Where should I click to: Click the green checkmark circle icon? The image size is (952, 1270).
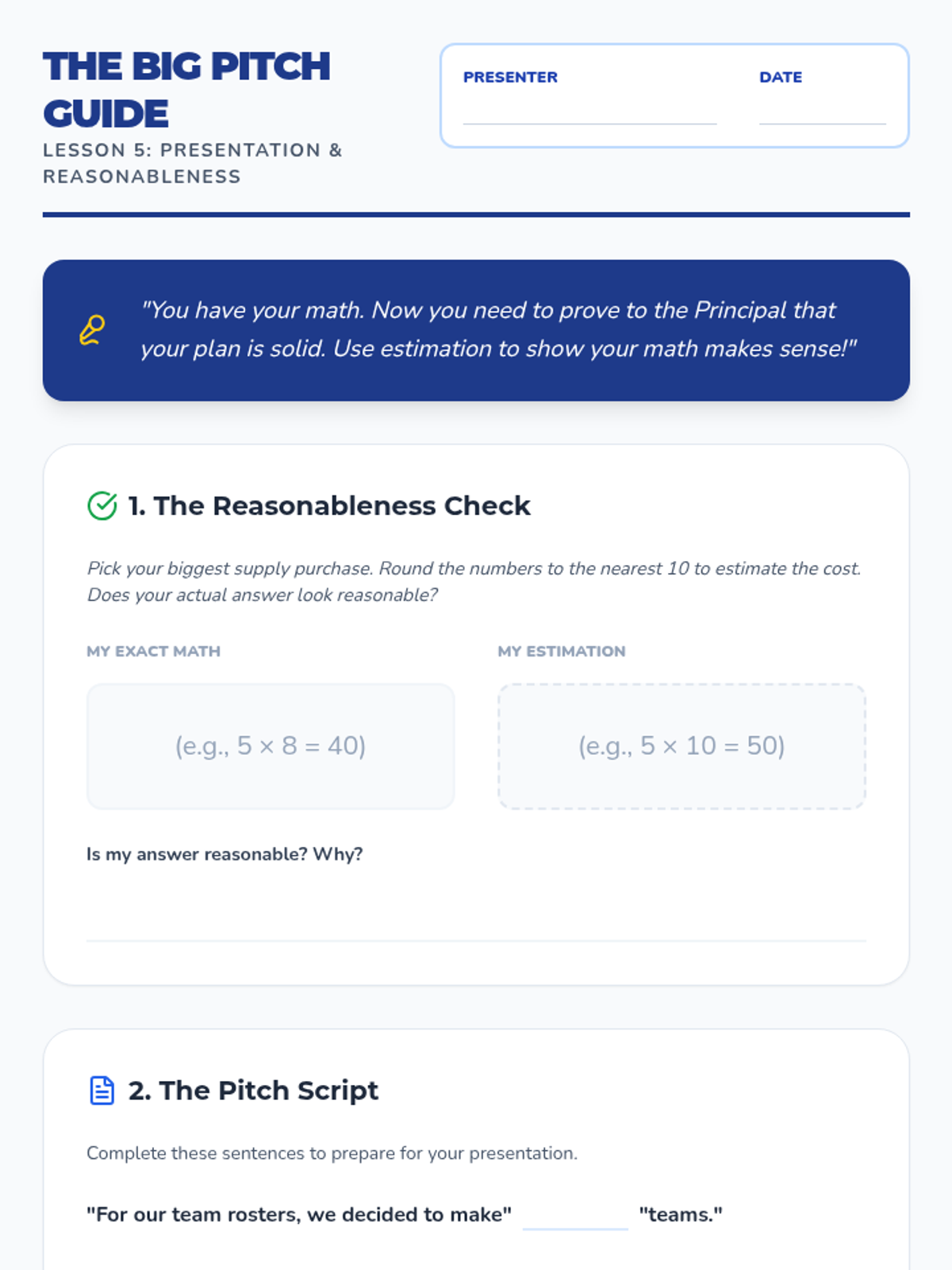102,506
